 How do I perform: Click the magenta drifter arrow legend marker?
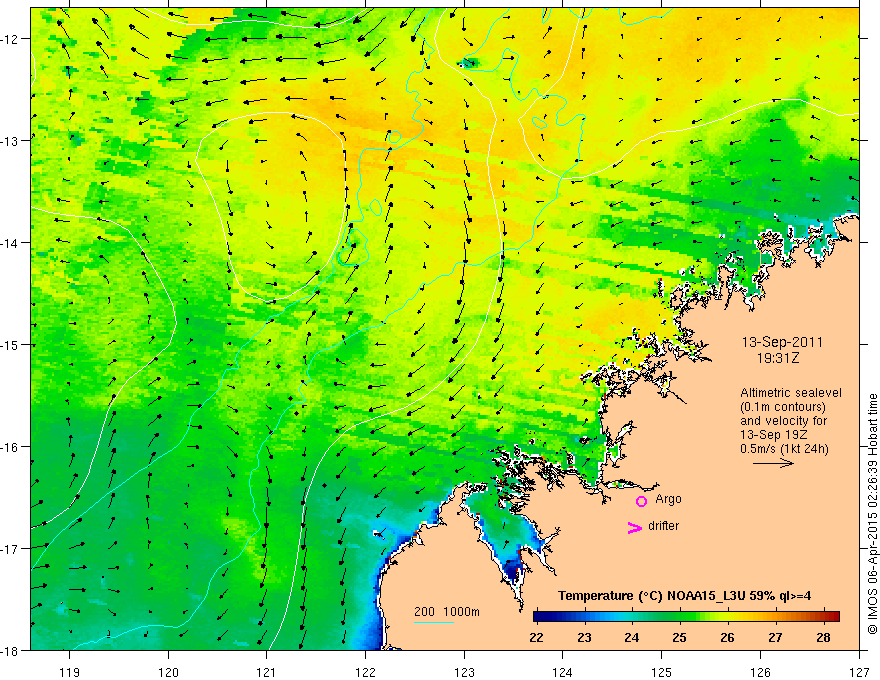[635, 527]
